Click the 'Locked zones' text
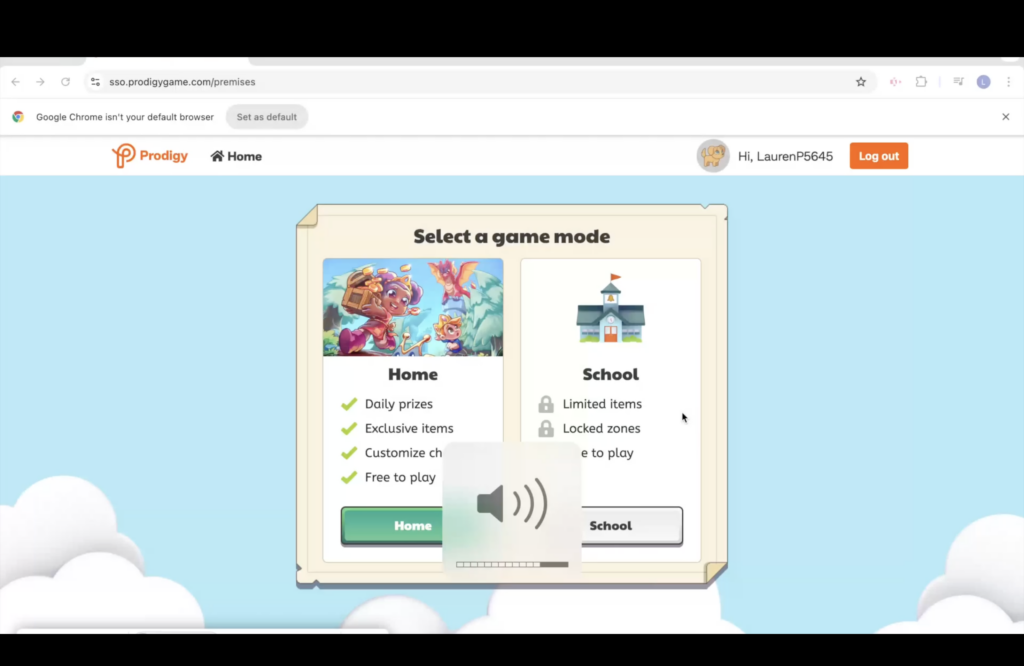The image size is (1024, 666). click(601, 428)
